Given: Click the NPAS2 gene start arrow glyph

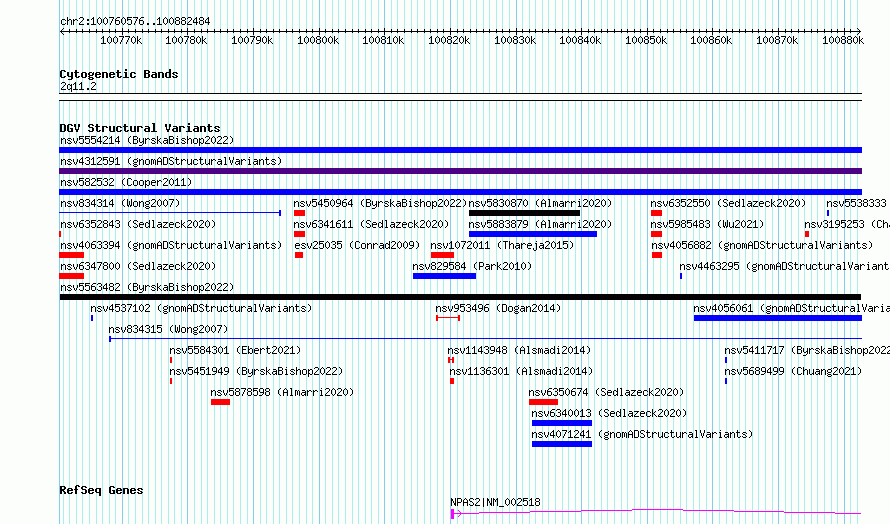Looking at the screenshot, I should point(456,514).
